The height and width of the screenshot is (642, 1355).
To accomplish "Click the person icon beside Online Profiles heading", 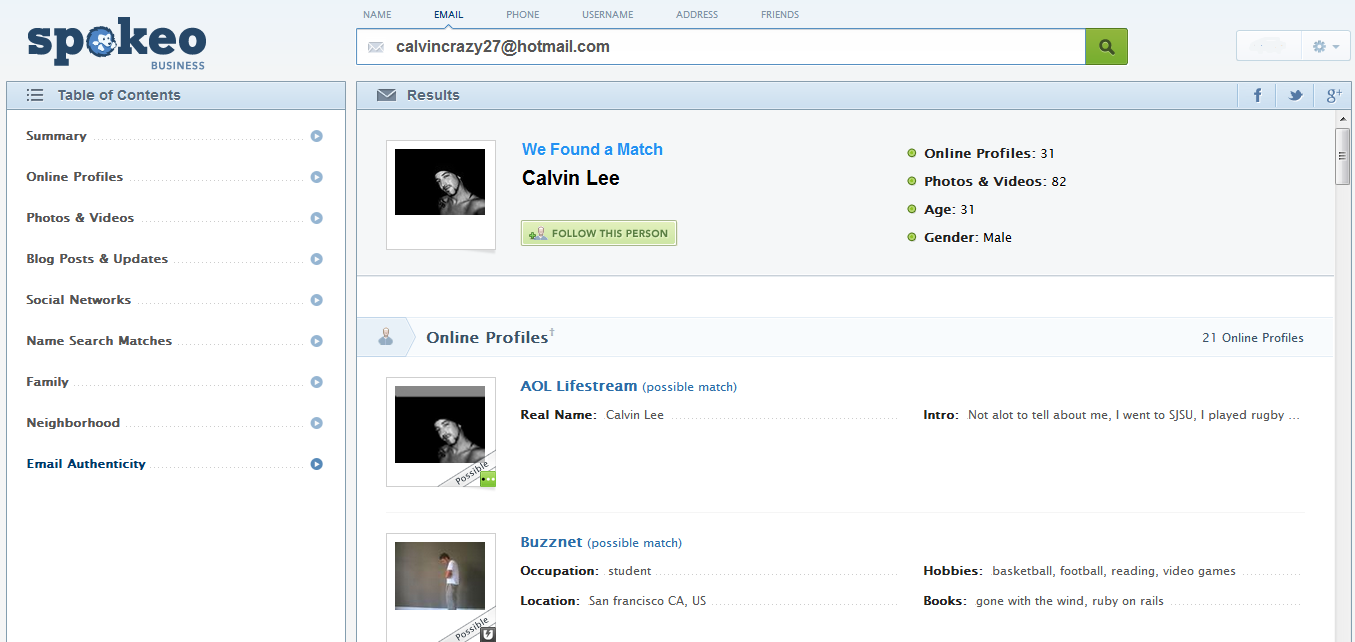I will tap(386, 337).
